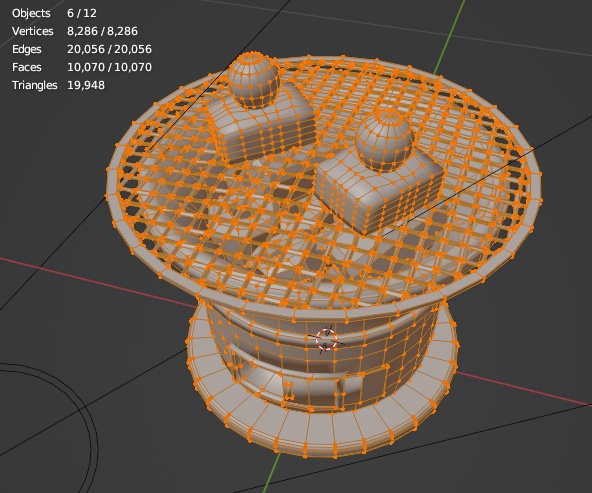Click the Triangles value 19,948
Screen dimensions: 592x493
click(86, 85)
